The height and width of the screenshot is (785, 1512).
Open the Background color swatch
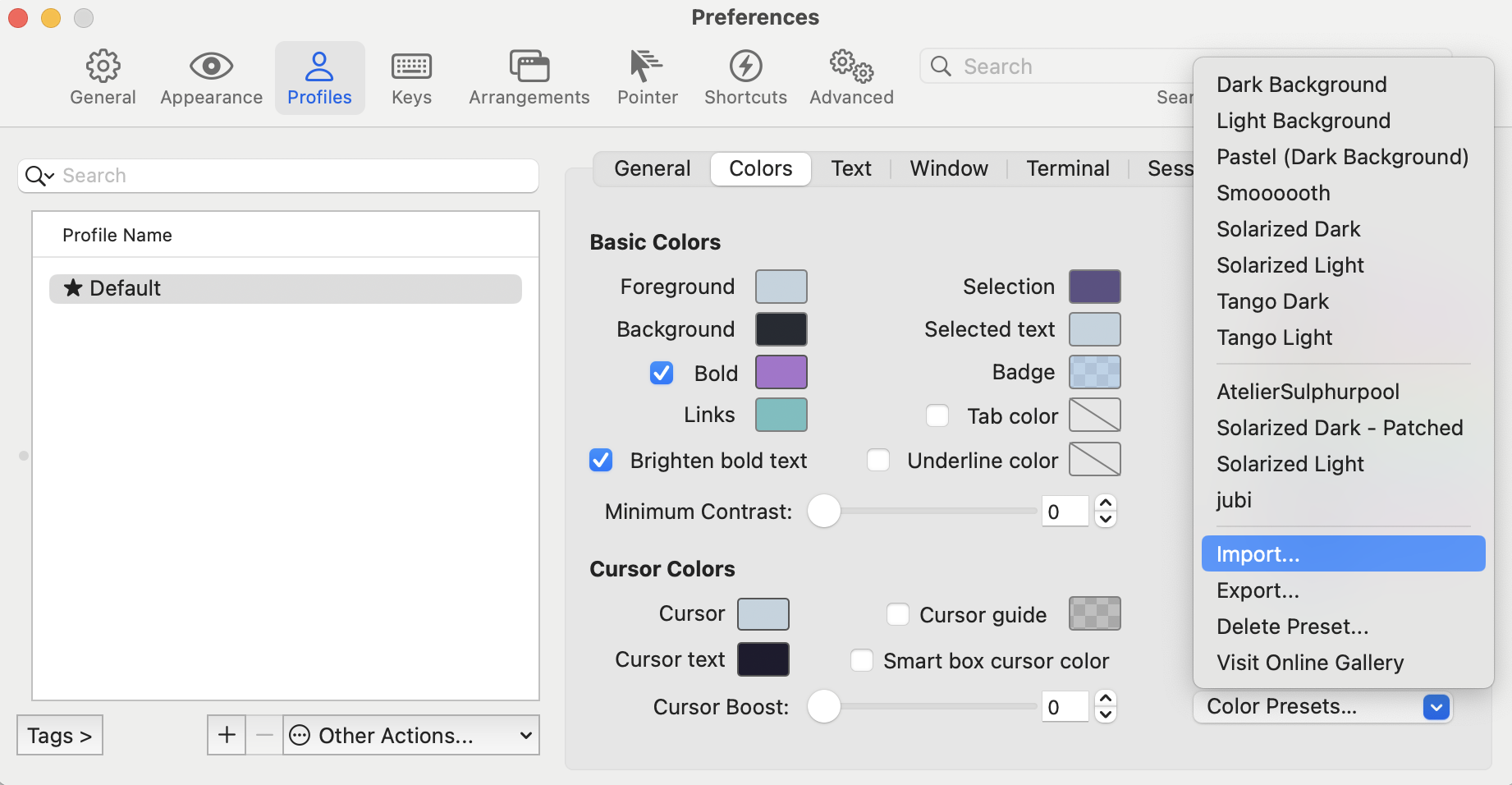780,328
